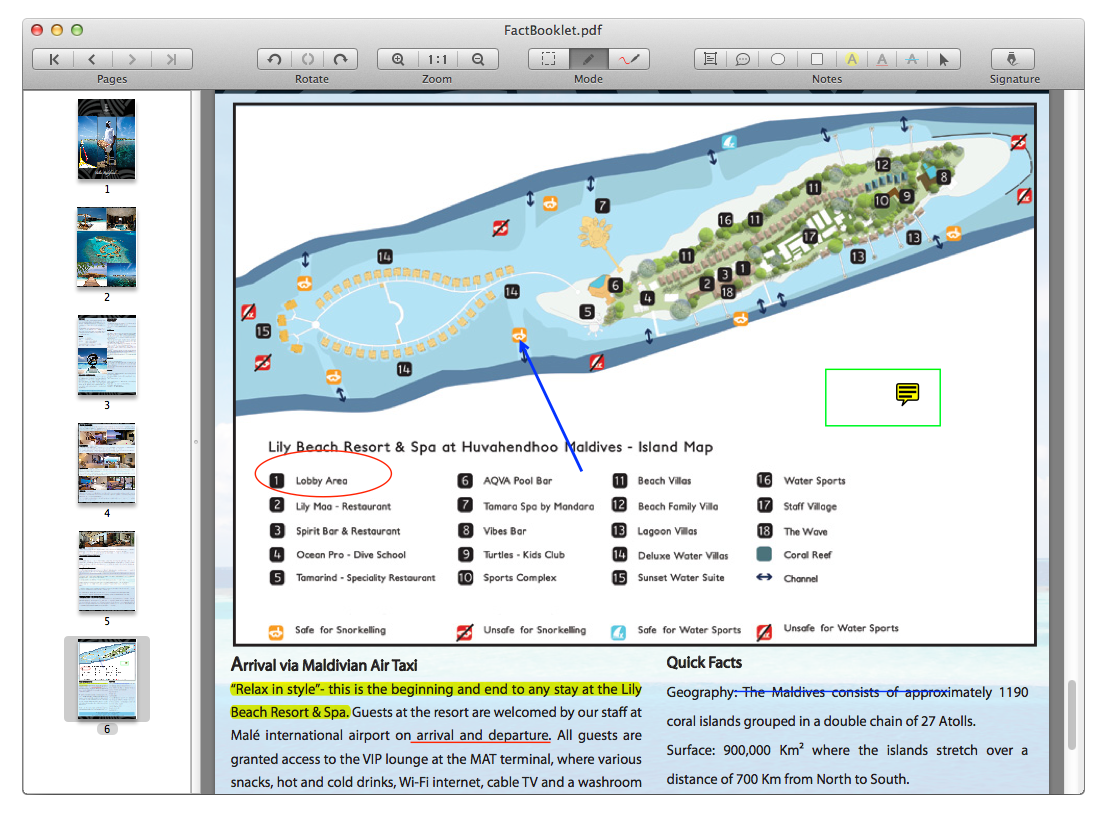
Task: Click the 'Beach Villas' legend text
Action: tap(665, 481)
